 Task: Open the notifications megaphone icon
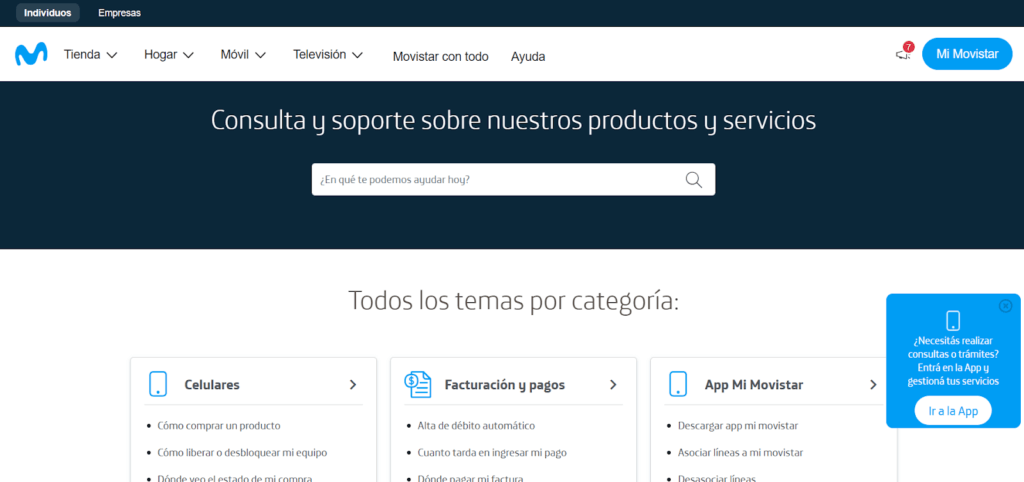coord(903,55)
